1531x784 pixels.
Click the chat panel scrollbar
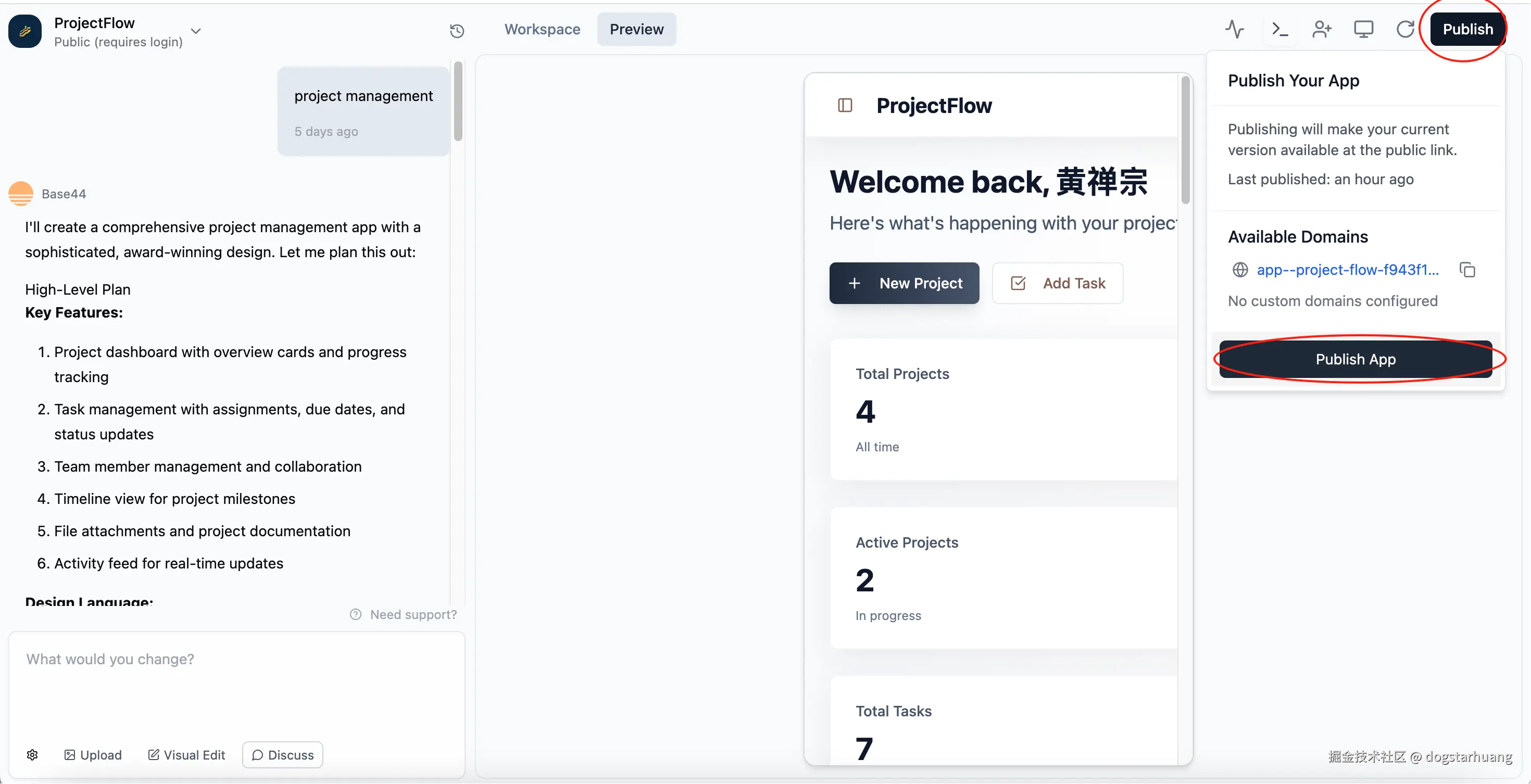458,101
